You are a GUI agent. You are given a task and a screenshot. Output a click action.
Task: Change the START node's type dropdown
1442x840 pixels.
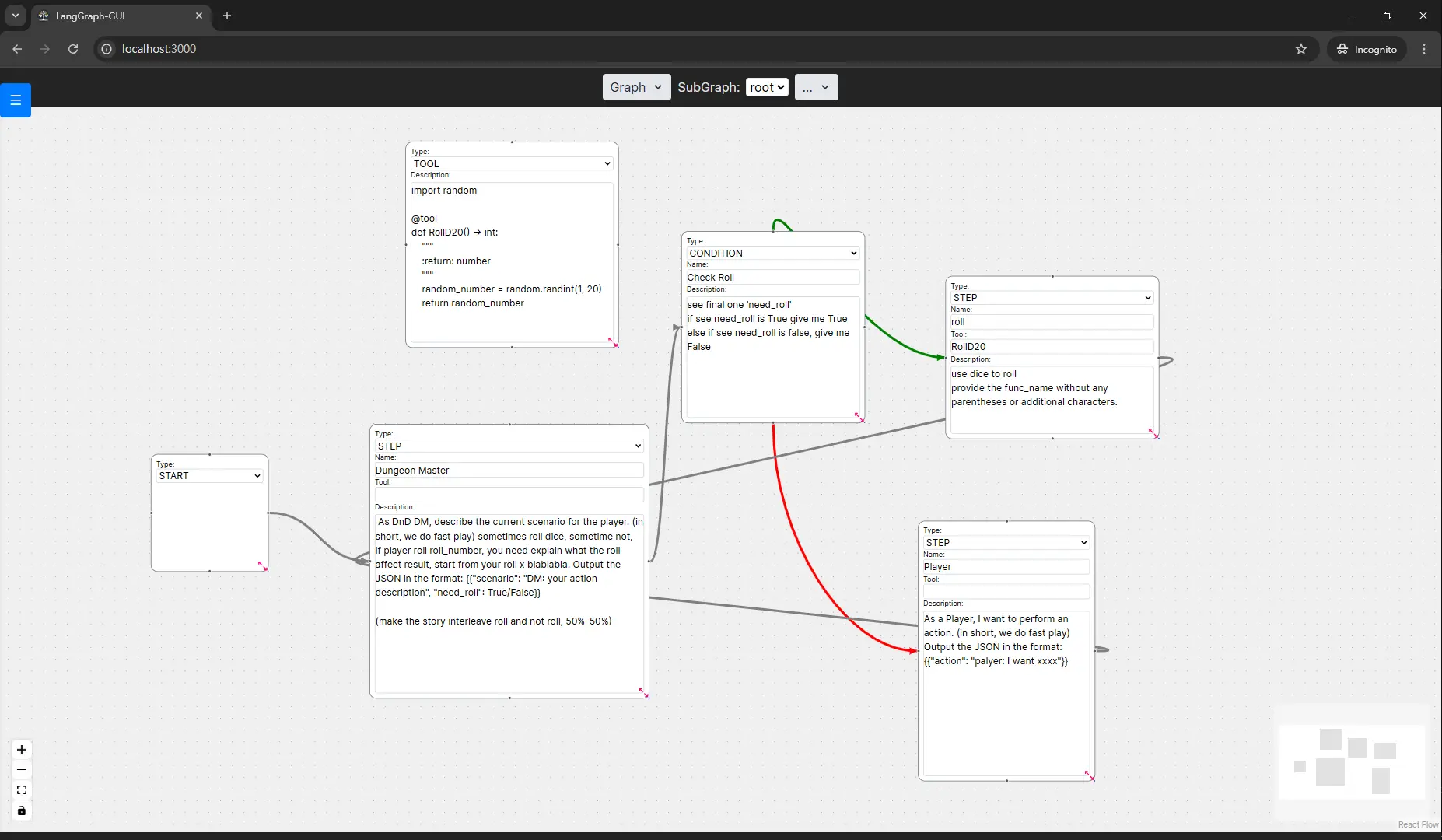(x=208, y=475)
